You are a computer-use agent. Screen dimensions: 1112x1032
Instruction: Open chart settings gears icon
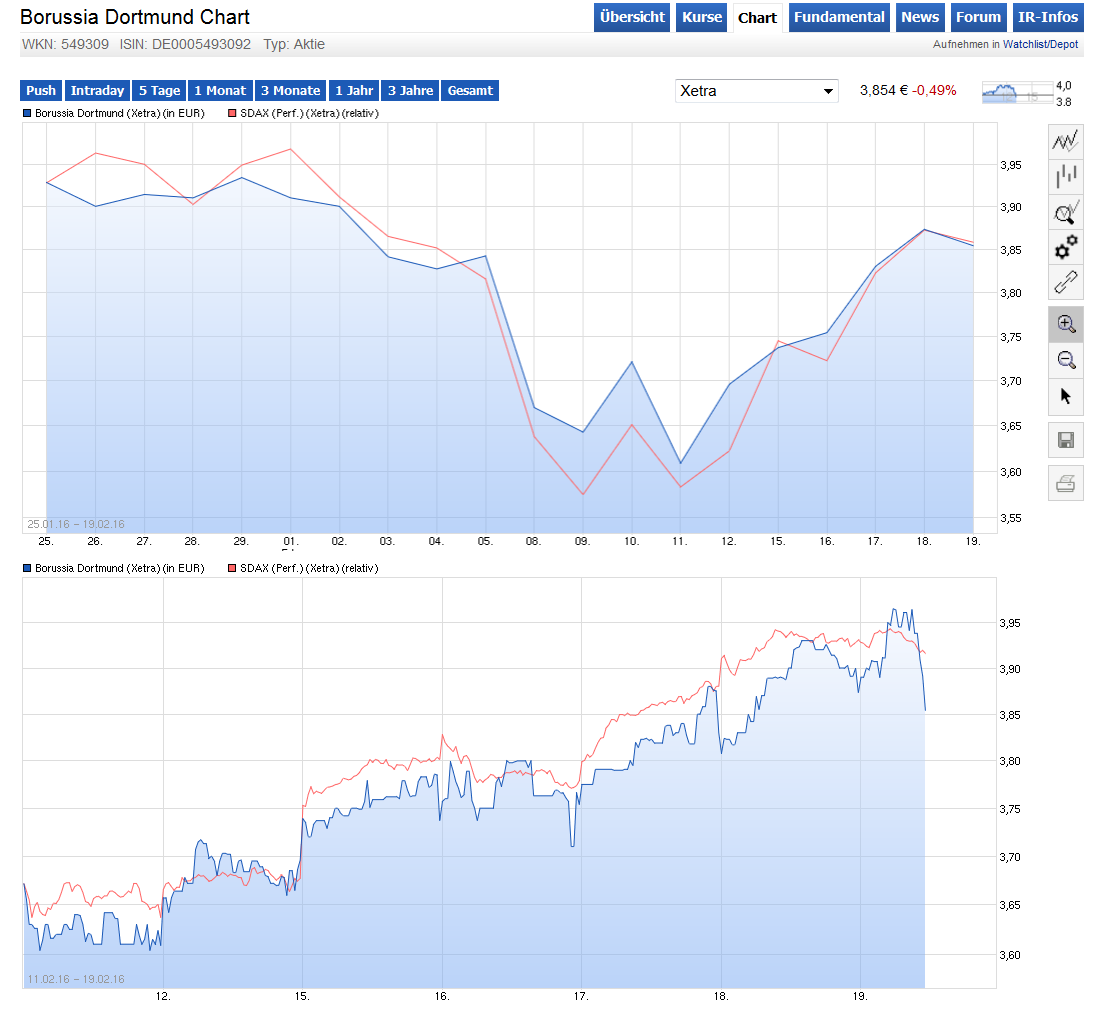click(x=1065, y=248)
